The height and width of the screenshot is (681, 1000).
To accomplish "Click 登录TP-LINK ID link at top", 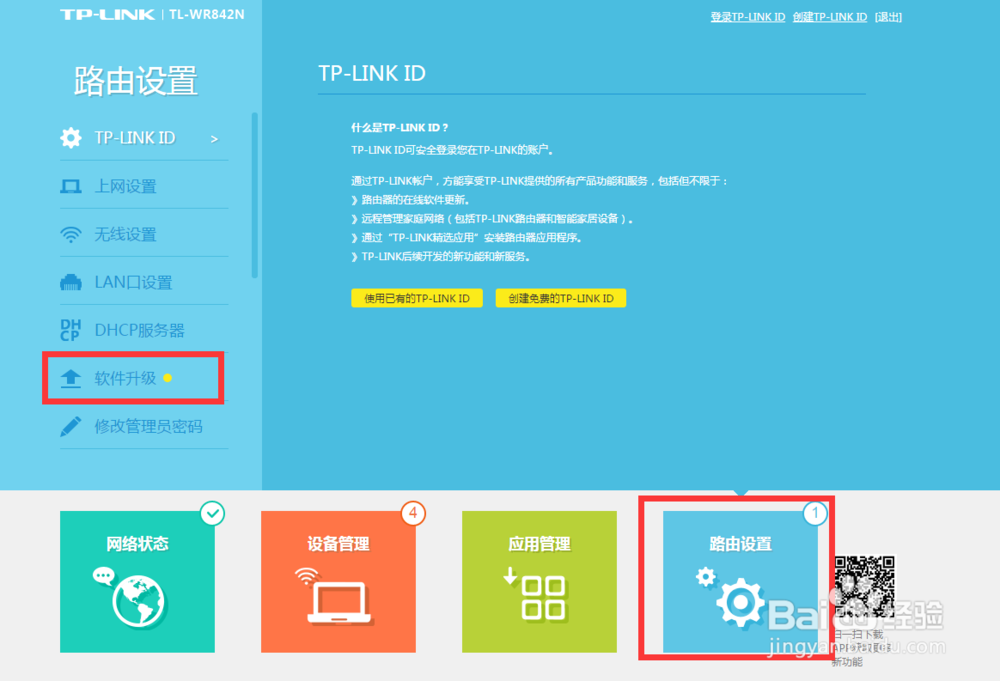I will [x=747, y=17].
